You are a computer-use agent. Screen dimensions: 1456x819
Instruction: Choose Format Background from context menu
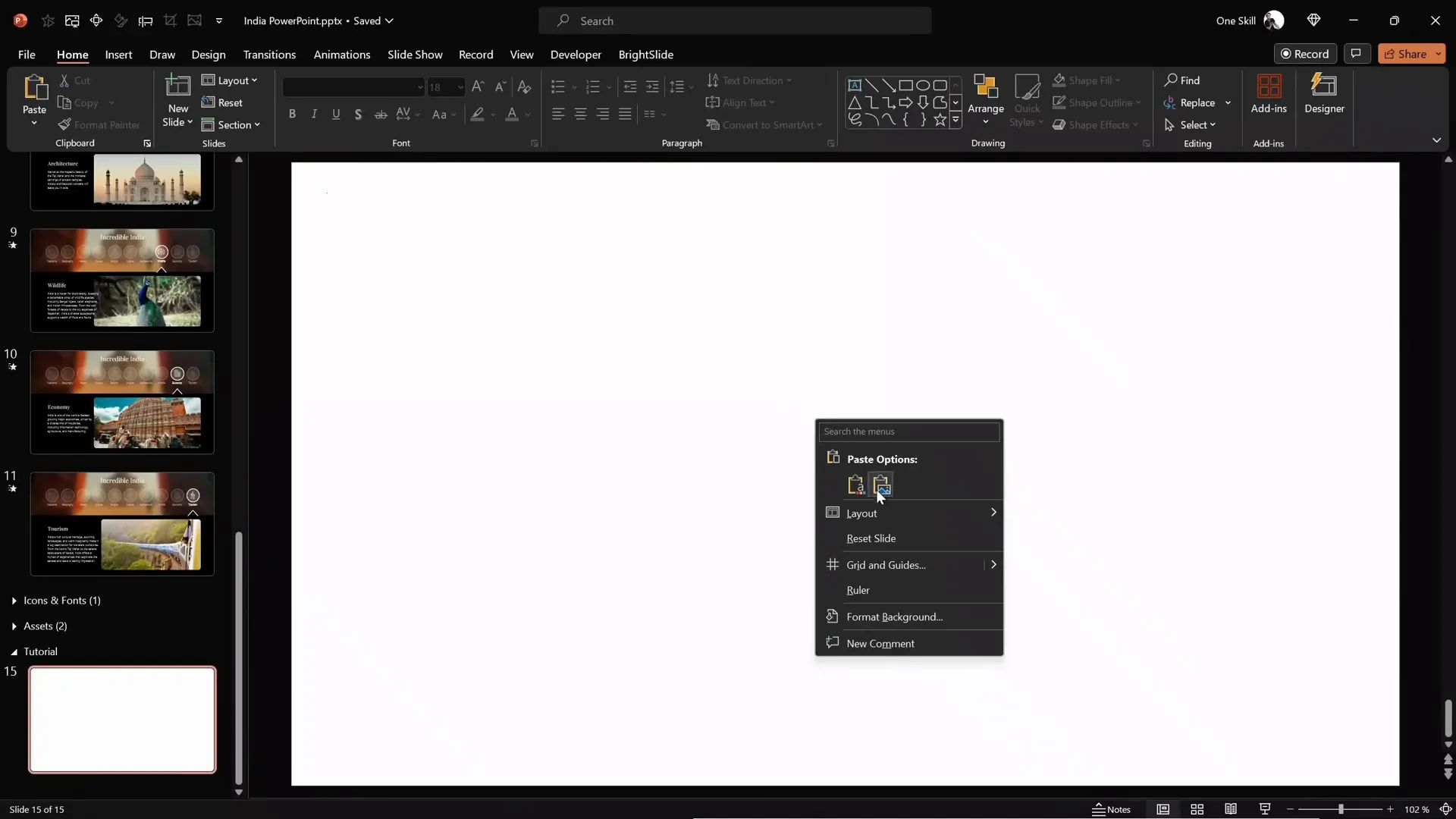pos(894,617)
